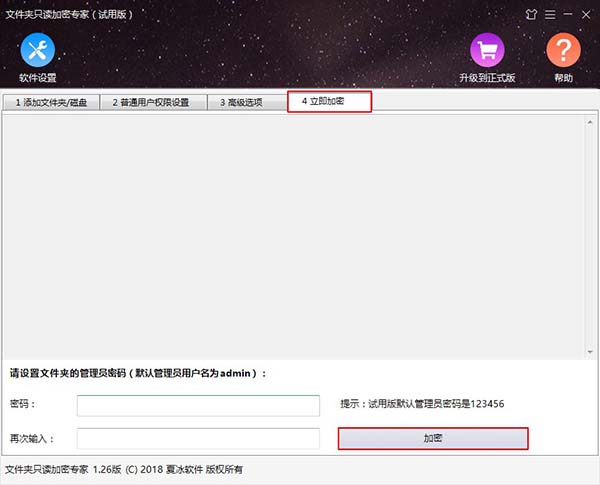Close the 文件夹只读加密专家 window
Viewport: 600px width, 485px height.
(586, 14)
